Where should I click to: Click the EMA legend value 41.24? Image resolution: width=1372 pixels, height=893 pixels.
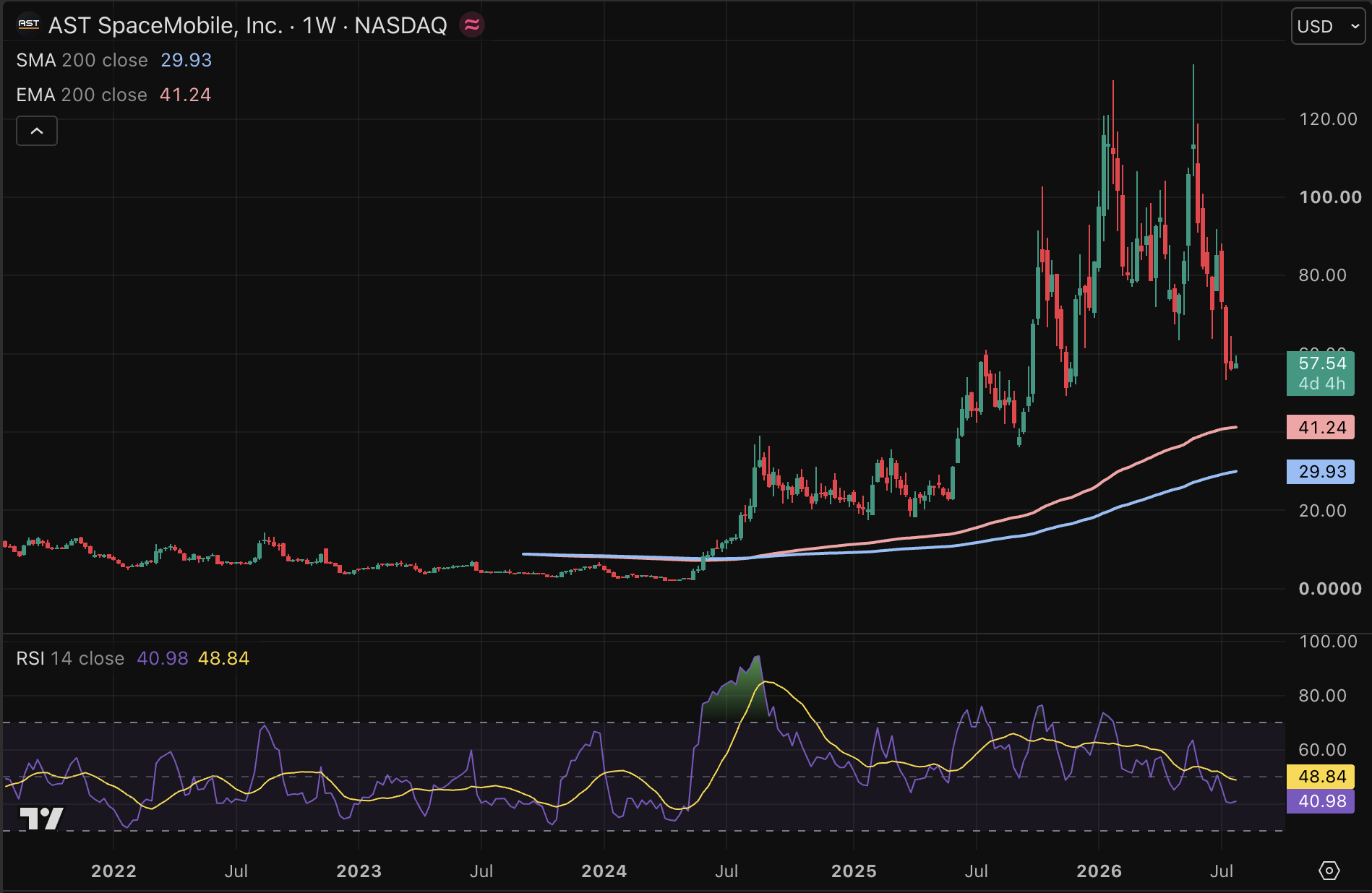[x=186, y=95]
